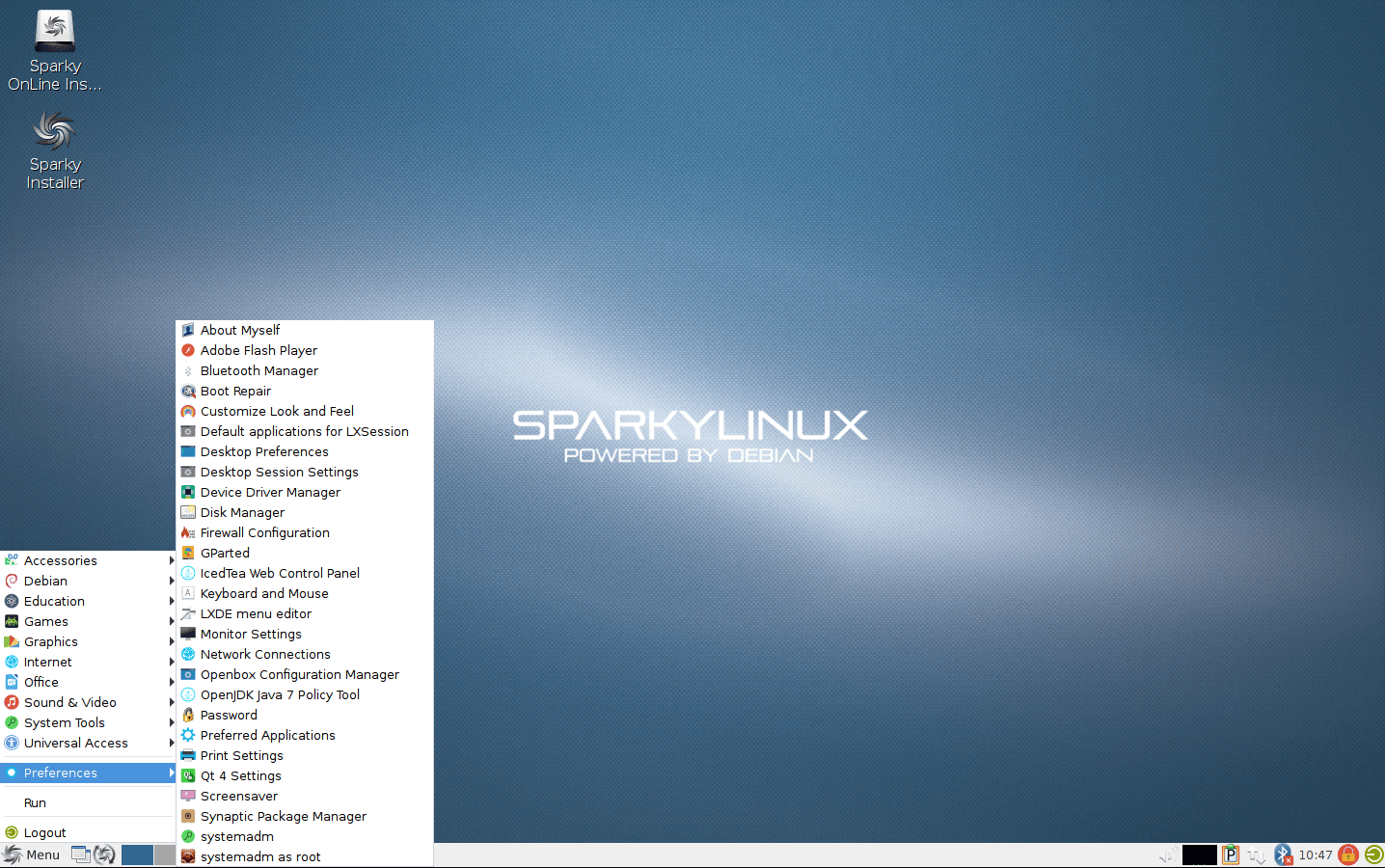Viewport: 1385px width, 868px height.
Task: Click the Sparky swirl icon on taskbar
Action: coord(104,854)
